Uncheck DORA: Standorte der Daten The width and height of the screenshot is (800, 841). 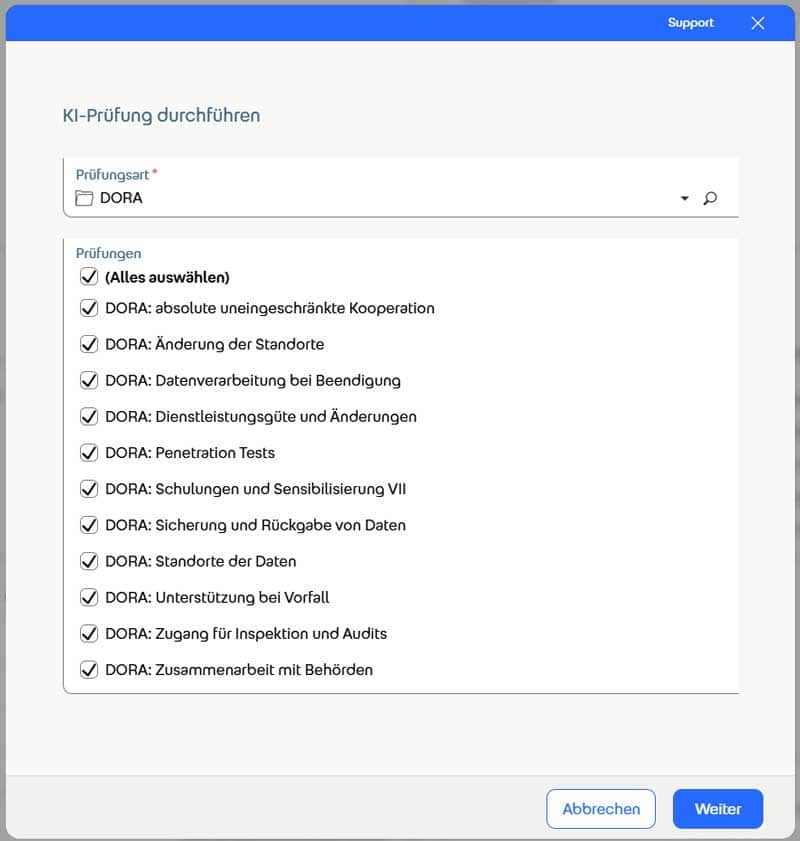coord(89,561)
